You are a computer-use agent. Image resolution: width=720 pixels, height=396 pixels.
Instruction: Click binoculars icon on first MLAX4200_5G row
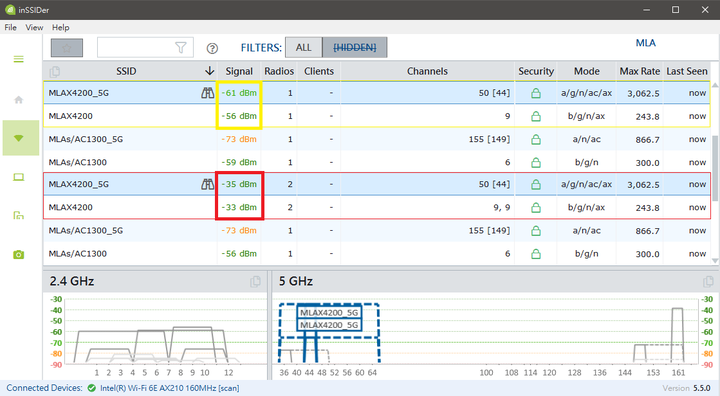pyautogui.click(x=208, y=93)
